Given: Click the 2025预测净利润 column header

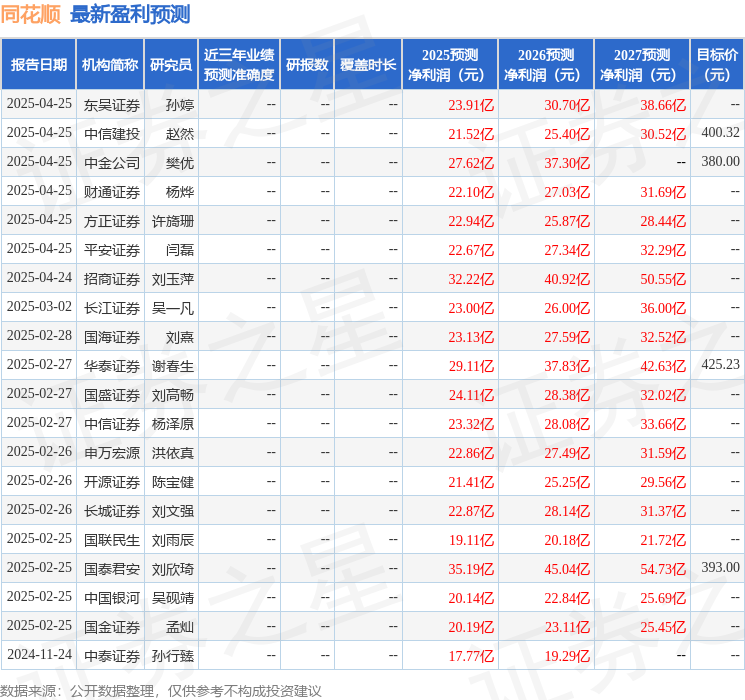Looking at the screenshot, I should tap(450, 65).
